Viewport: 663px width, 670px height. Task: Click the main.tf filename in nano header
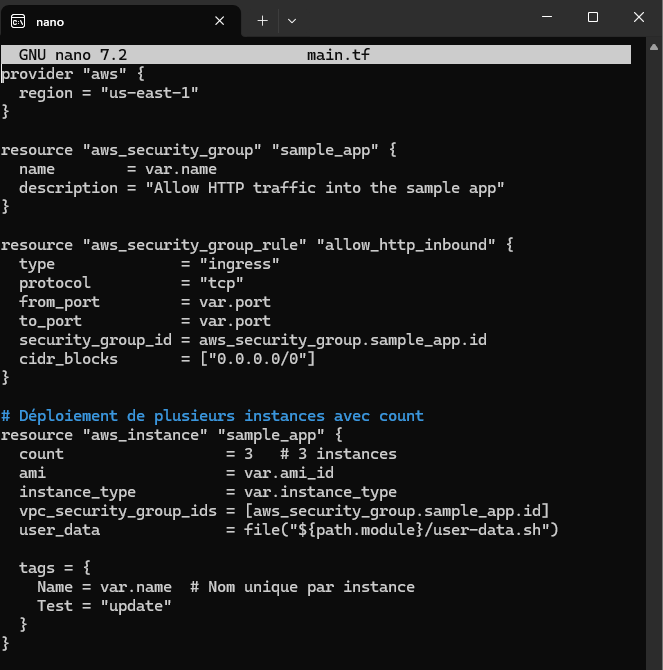click(x=338, y=55)
